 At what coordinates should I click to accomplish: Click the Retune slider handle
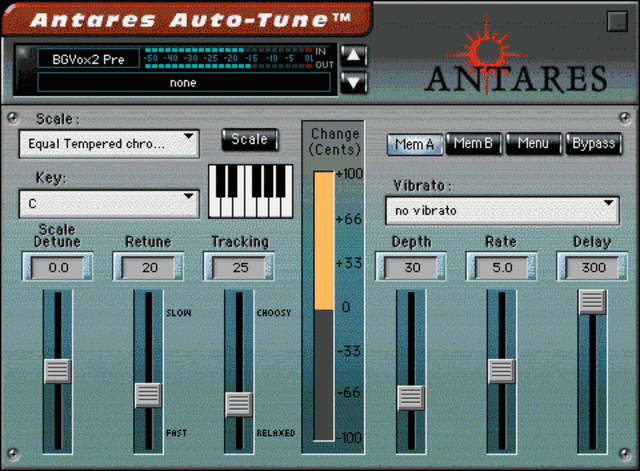pos(149,395)
